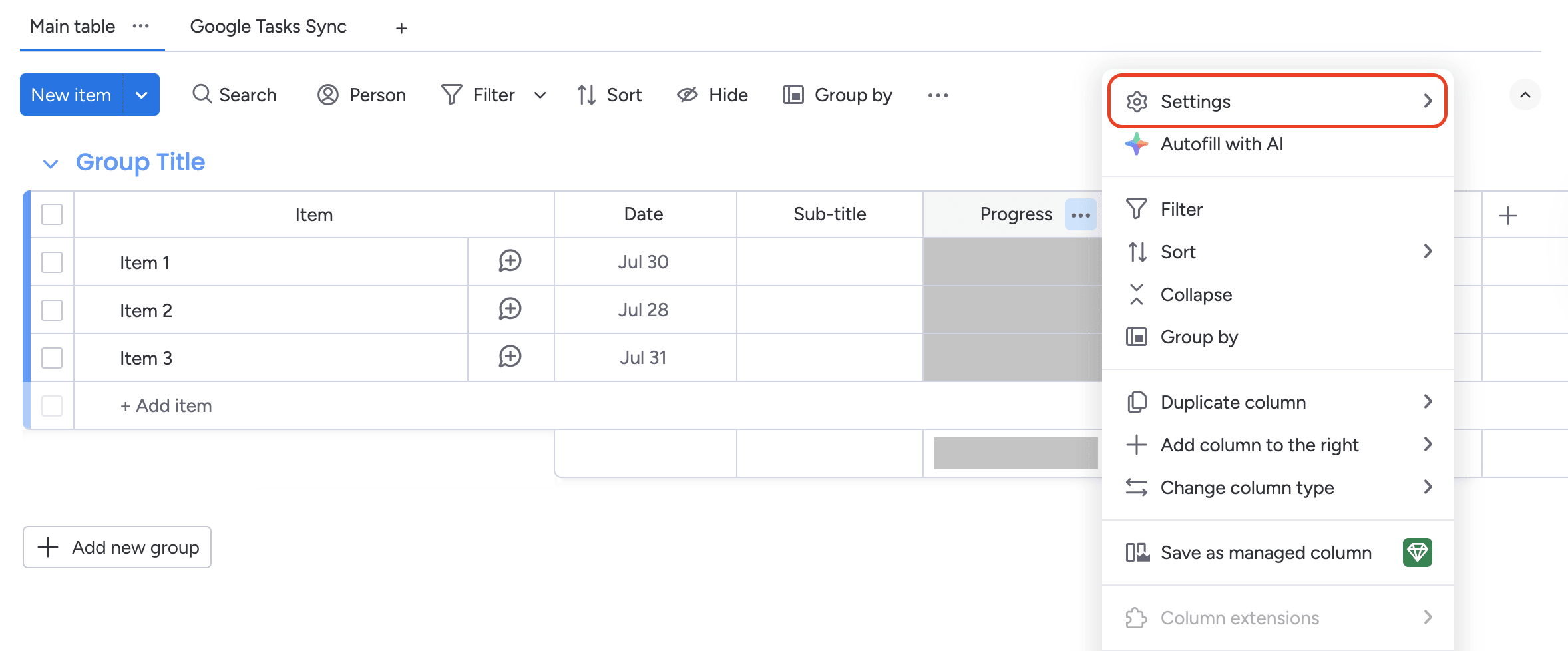1568x651 pixels.
Task: Collapse the Progress column
Action: pyautogui.click(x=1277, y=294)
